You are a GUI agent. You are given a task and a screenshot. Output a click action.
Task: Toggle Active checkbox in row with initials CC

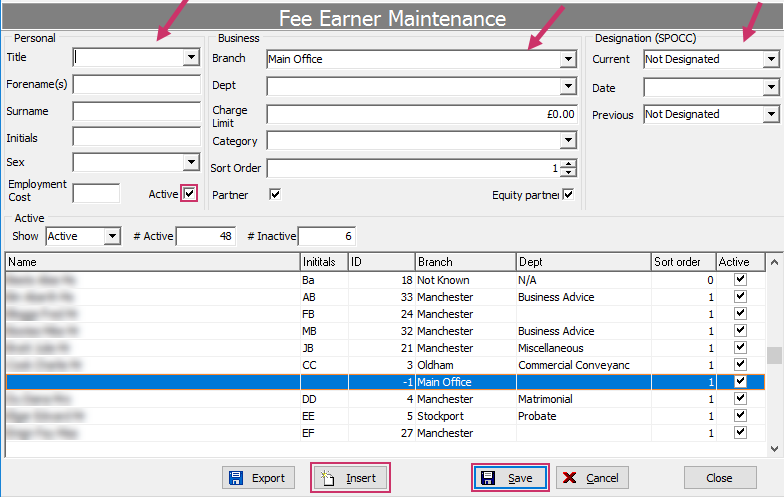click(x=740, y=364)
